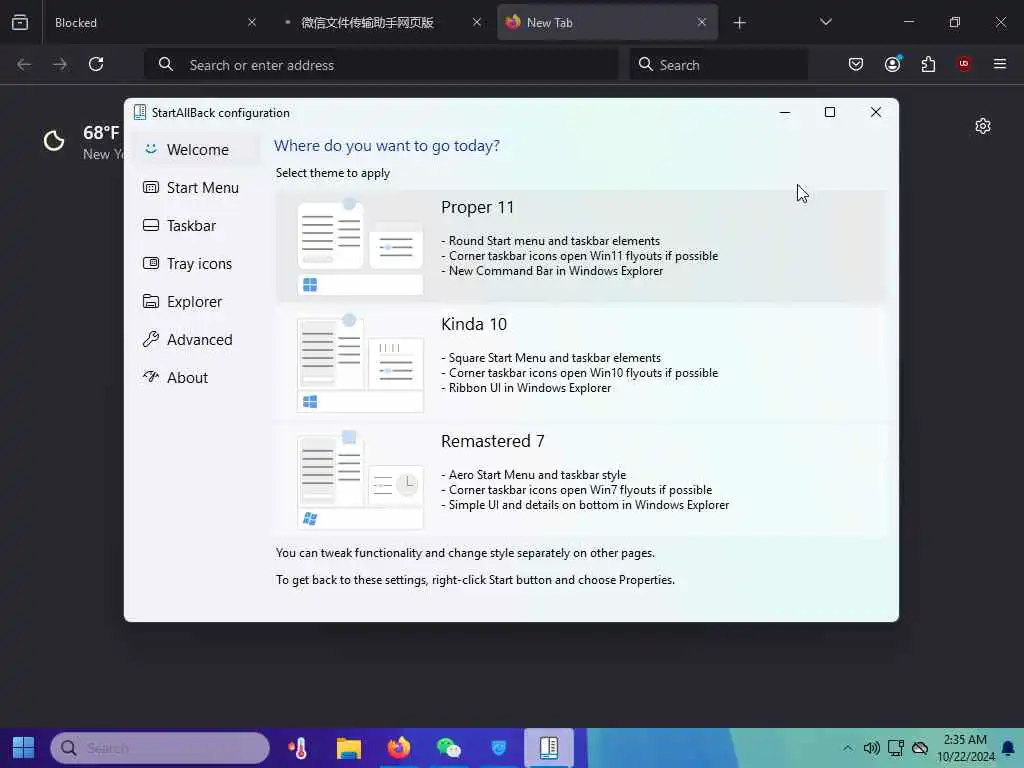Open the Windows Start button
The height and width of the screenshot is (768, 1024).
point(24,748)
